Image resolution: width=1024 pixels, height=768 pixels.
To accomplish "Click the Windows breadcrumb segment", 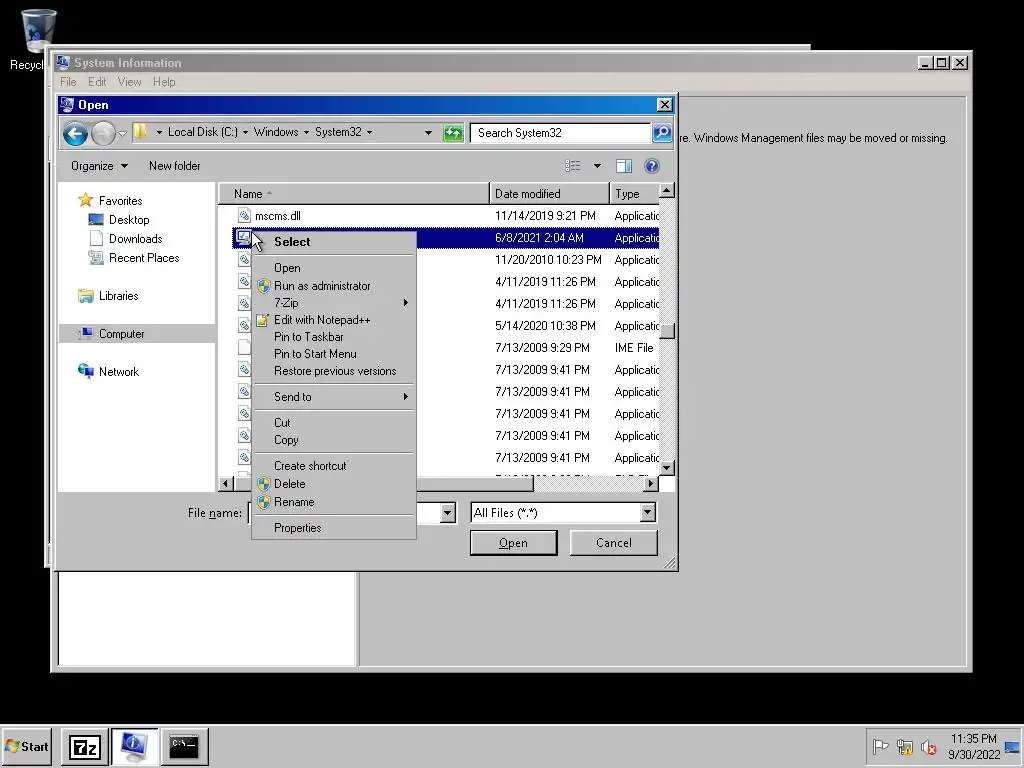I will click(x=276, y=132).
